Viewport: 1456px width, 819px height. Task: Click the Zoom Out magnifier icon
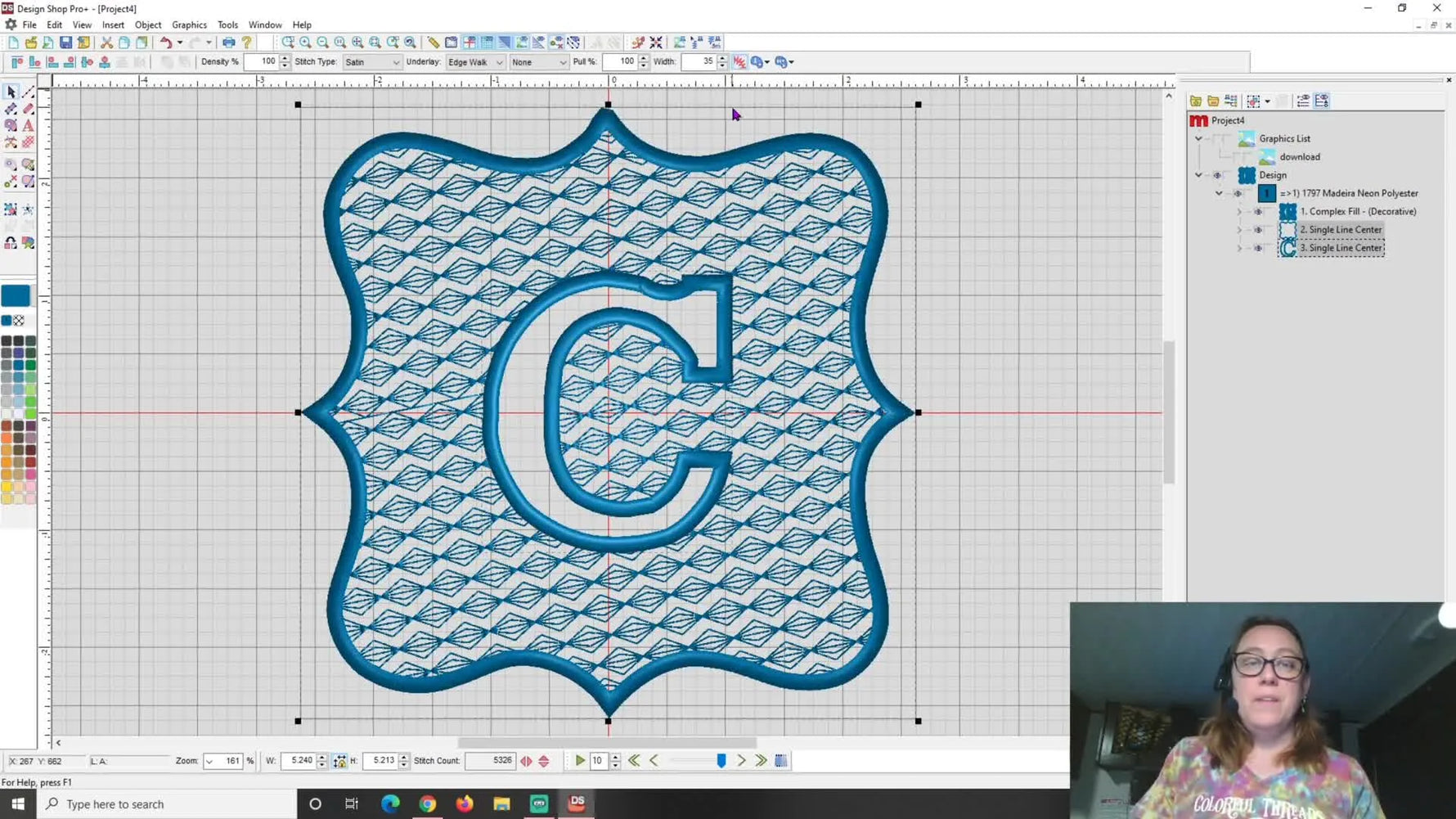322,43
